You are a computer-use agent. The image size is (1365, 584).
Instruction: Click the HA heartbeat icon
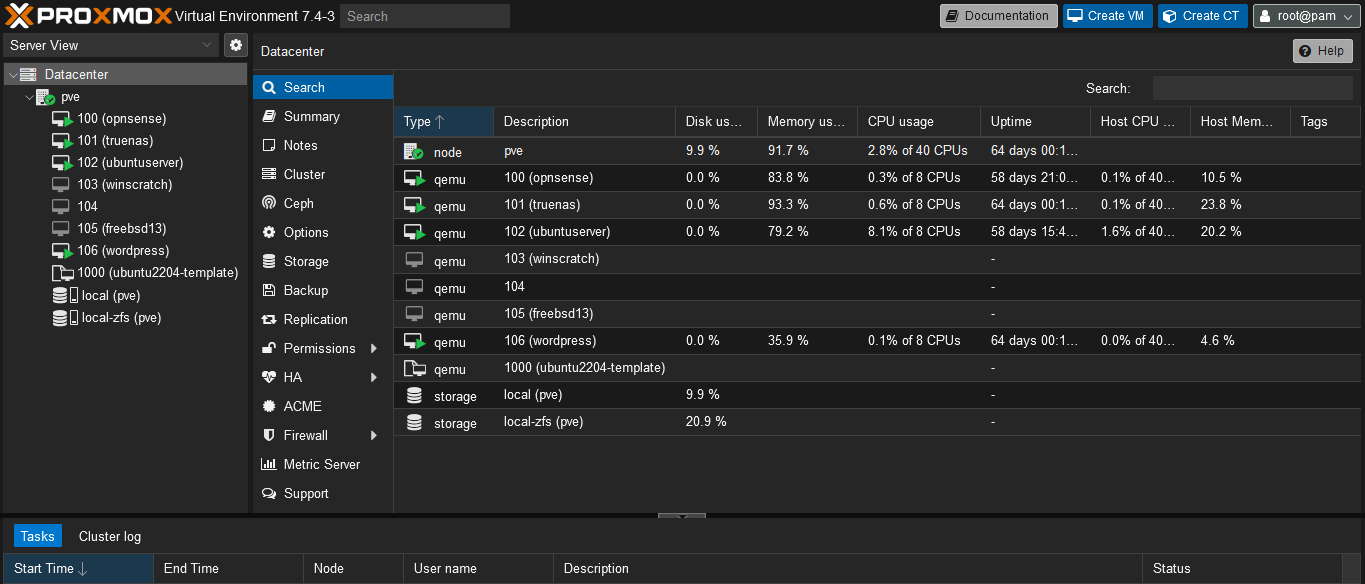click(268, 377)
